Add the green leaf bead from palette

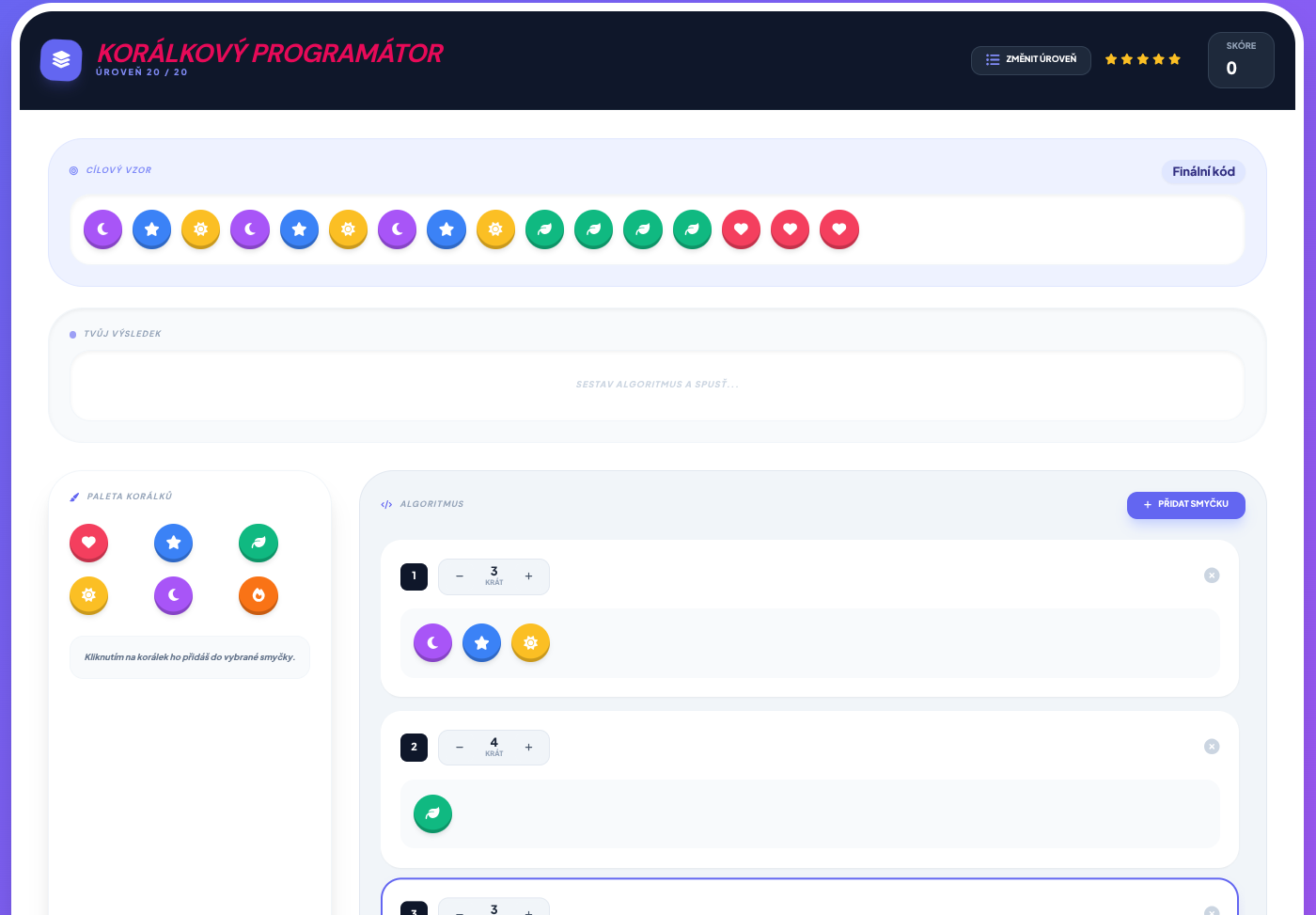coord(258,543)
